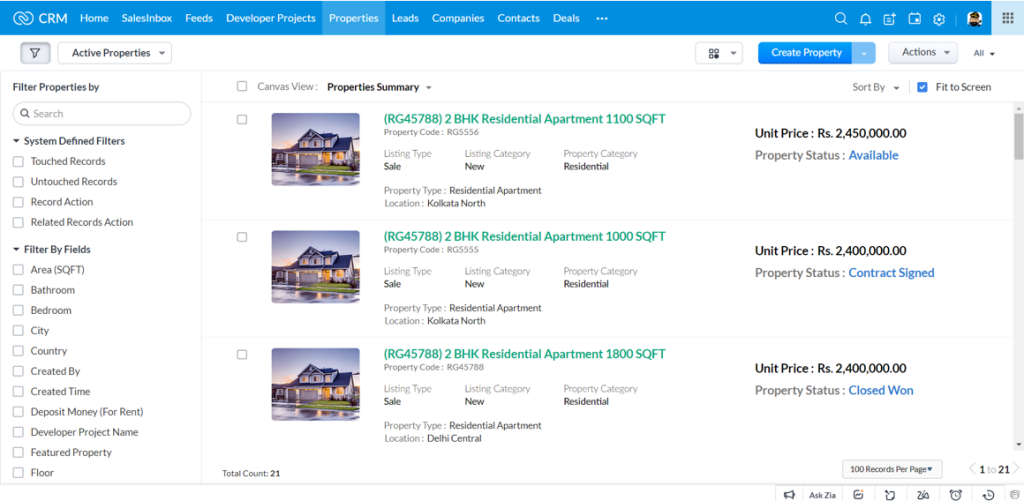Image resolution: width=1024 pixels, height=501 pixels.
Task: Click the announcements megaphone icon
Action: pyautogui.click(x=789, y=494)
